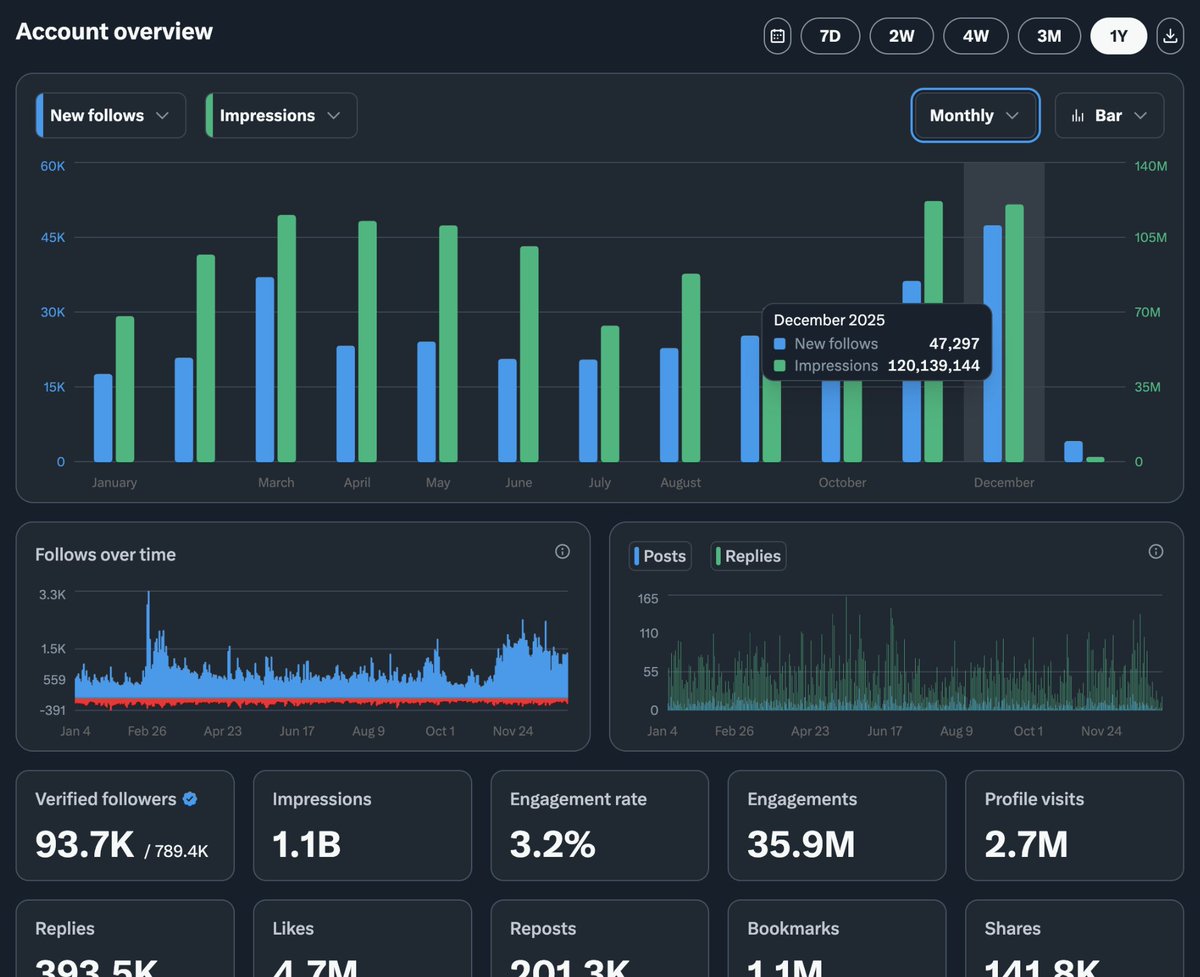Screen dimensions: 1200x977
Task: Open the Engagement rate stat card
Action: click(x=599, y=826)
